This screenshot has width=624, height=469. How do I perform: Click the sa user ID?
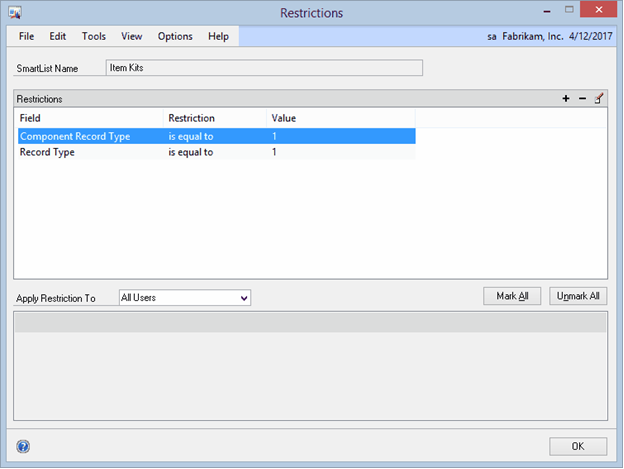(492, 37)
